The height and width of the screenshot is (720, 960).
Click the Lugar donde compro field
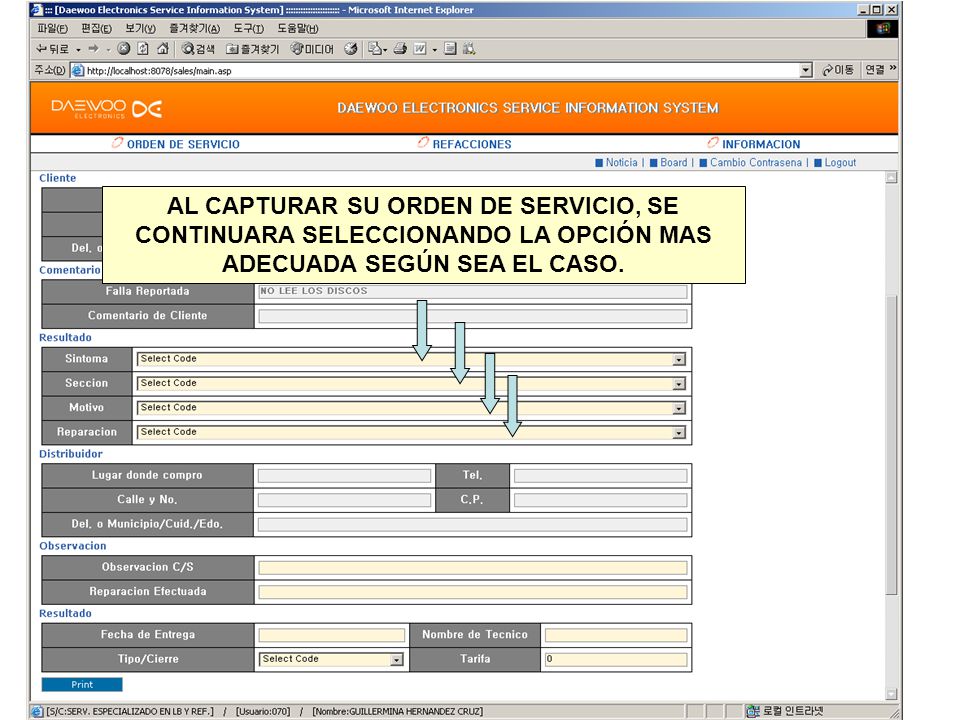[344, 476]
